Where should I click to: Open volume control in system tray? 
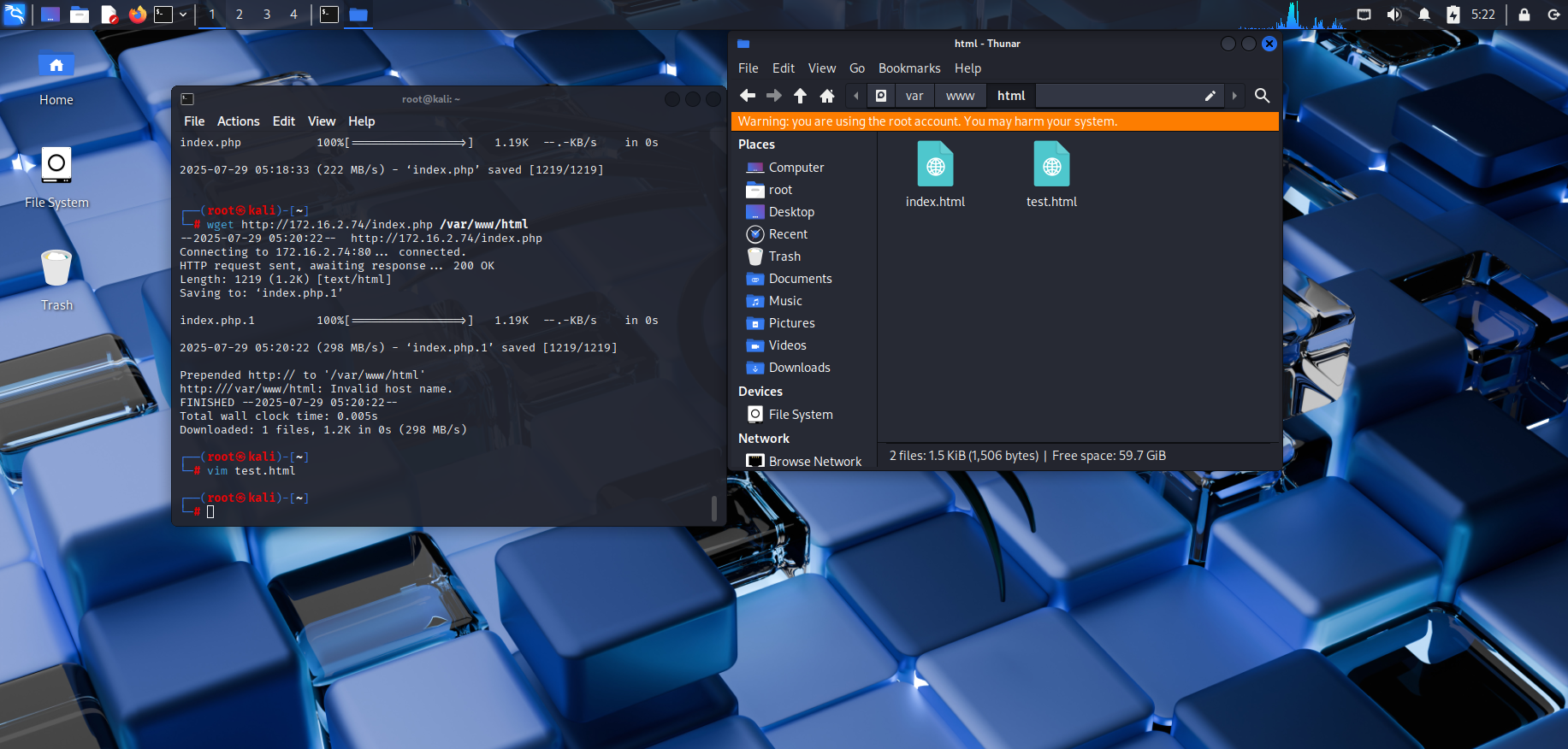tap(1394, 15)
